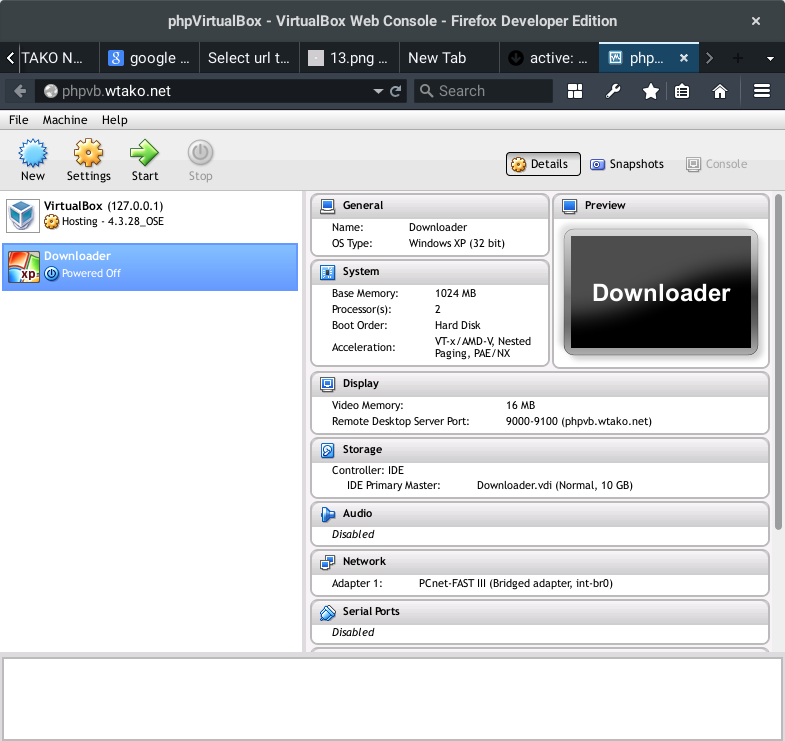785x741 pixels.
Task: Click the hosting gear icon under VirtualBox
Action: click(51, 221)
